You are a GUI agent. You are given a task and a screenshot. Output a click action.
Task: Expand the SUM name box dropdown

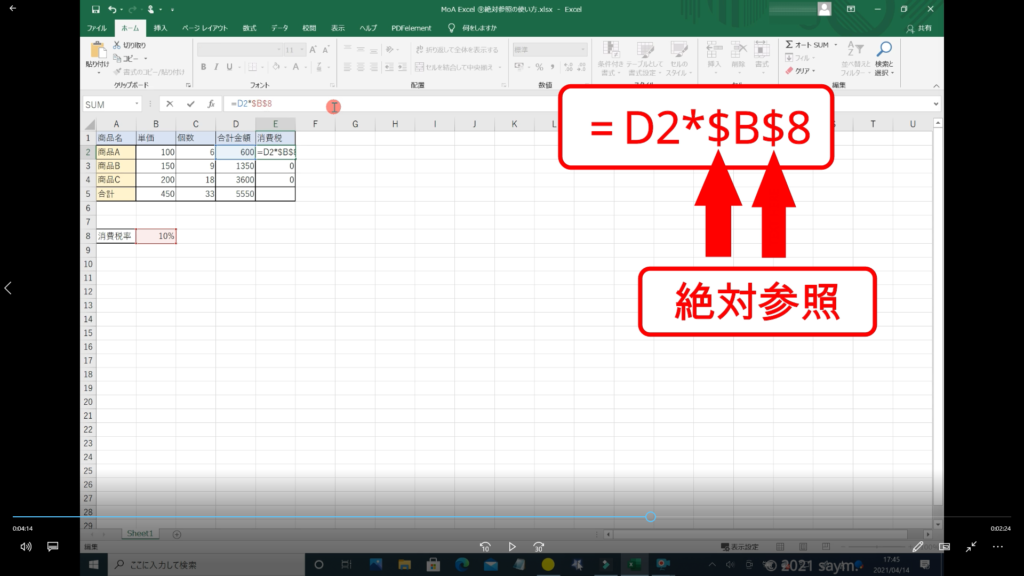coord(137,104)
